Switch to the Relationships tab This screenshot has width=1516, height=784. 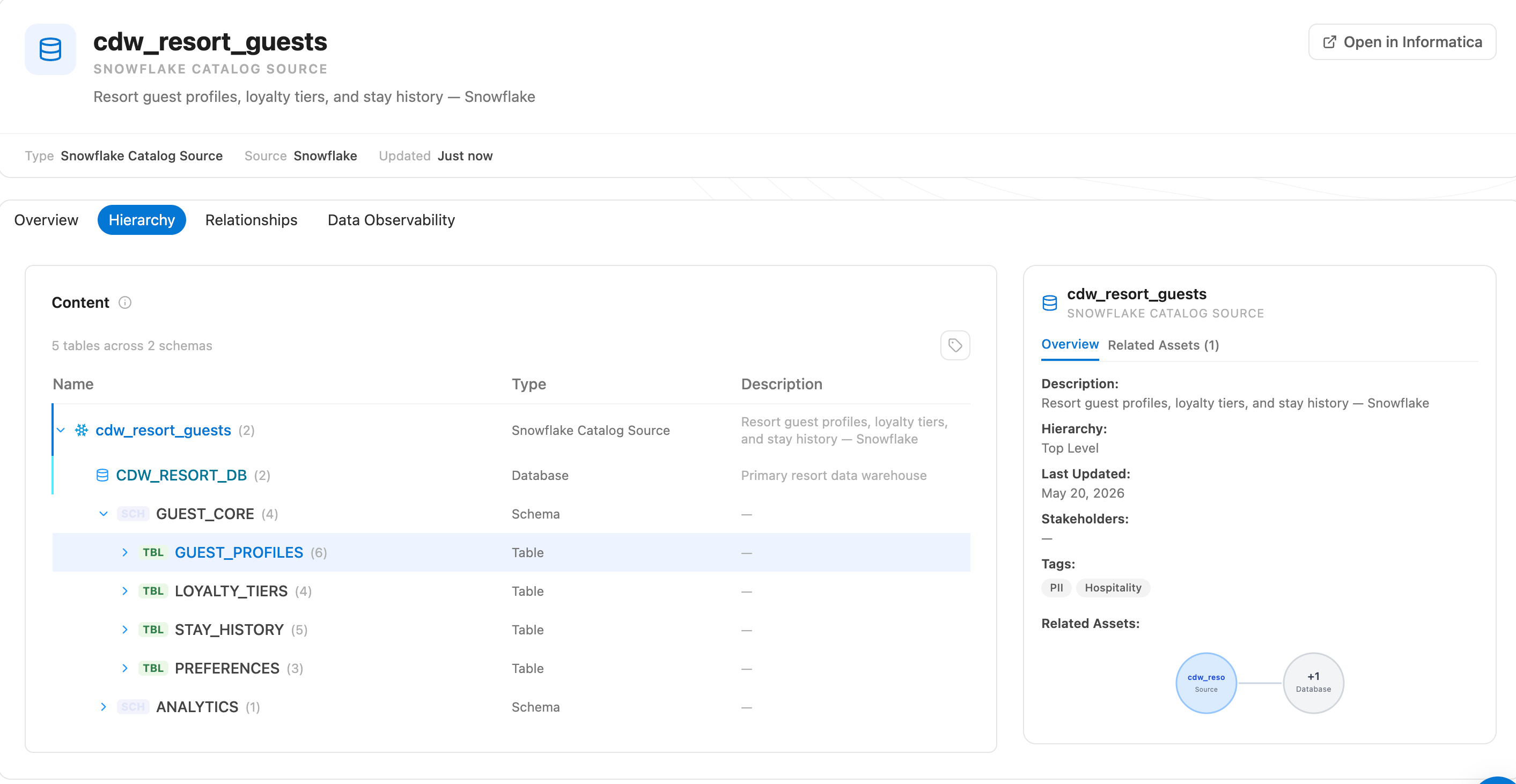coord(251,220)
